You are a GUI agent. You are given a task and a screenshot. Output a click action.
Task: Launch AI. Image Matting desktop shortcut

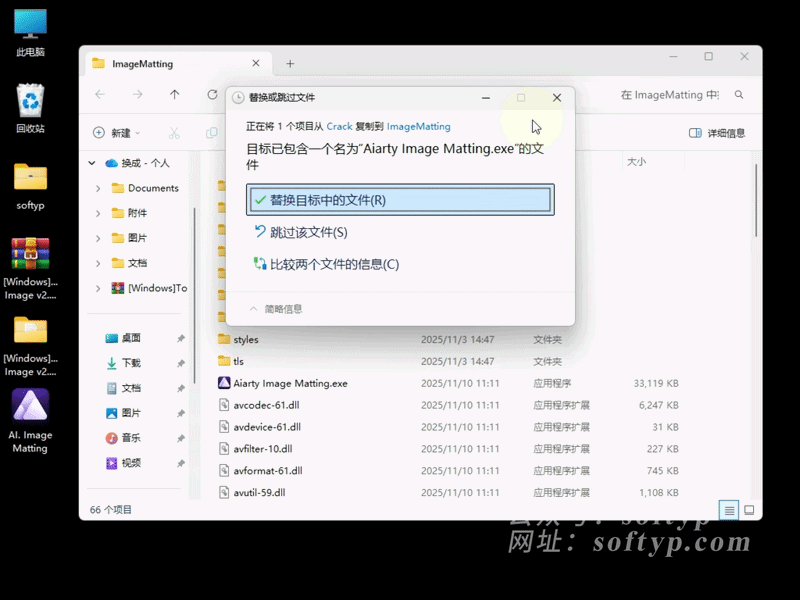click(30, 421)
